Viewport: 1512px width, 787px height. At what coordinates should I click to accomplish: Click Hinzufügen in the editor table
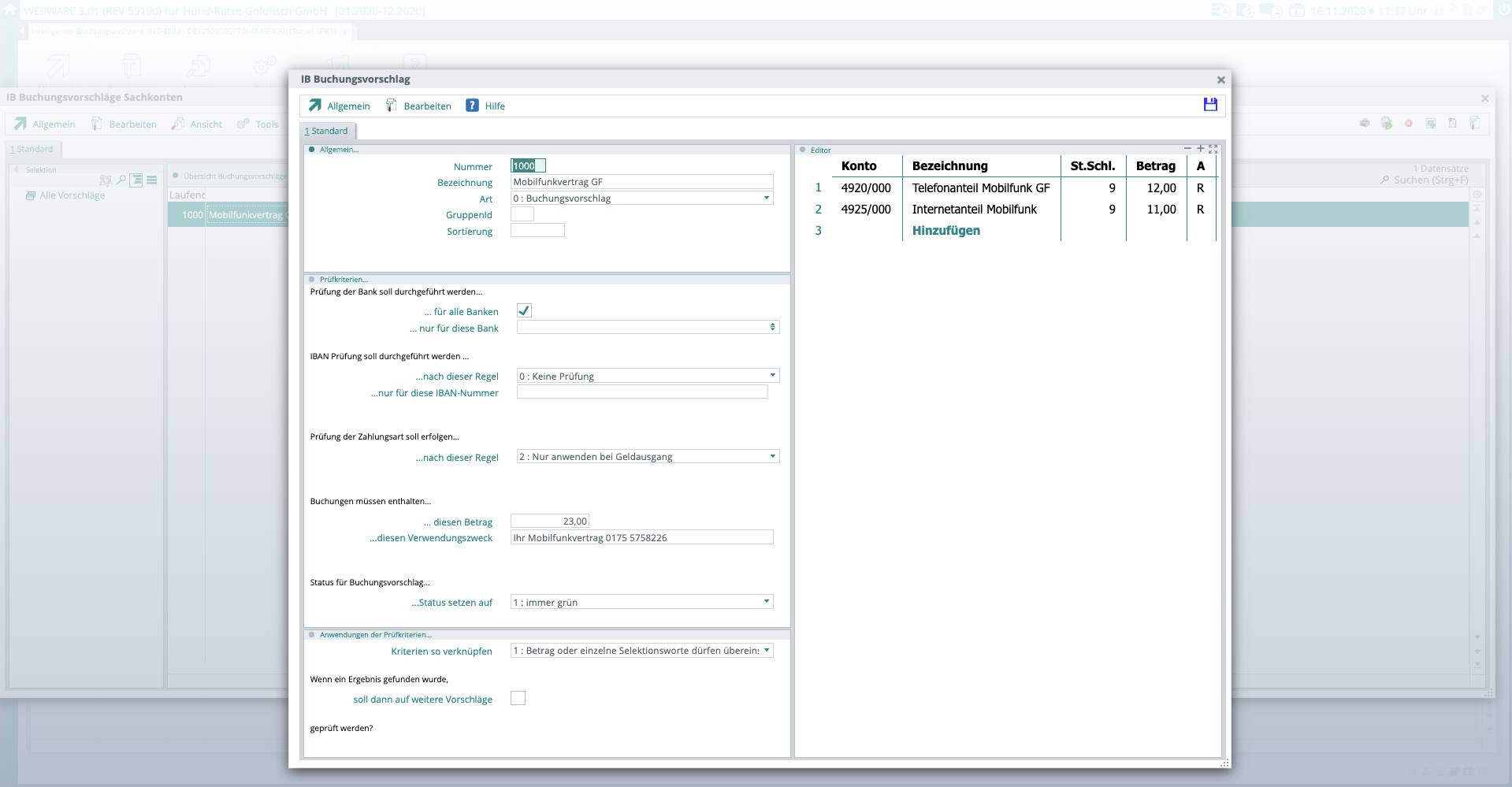[945, 231]
